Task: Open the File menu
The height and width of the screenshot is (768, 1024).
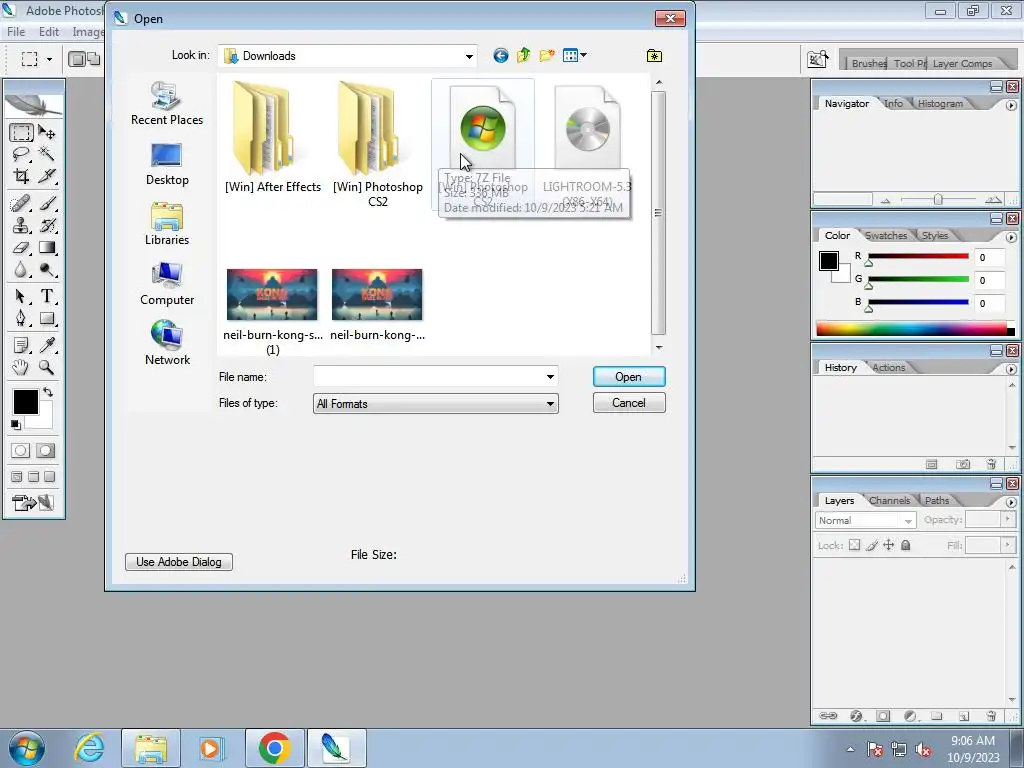Action: click(16, 32)
